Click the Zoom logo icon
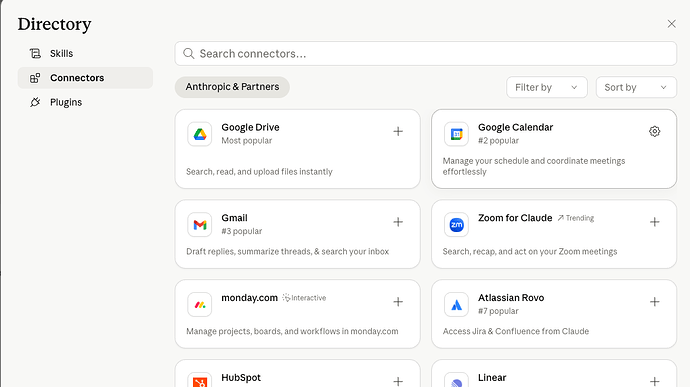This screenshot has height=387, width=690. 456,225
